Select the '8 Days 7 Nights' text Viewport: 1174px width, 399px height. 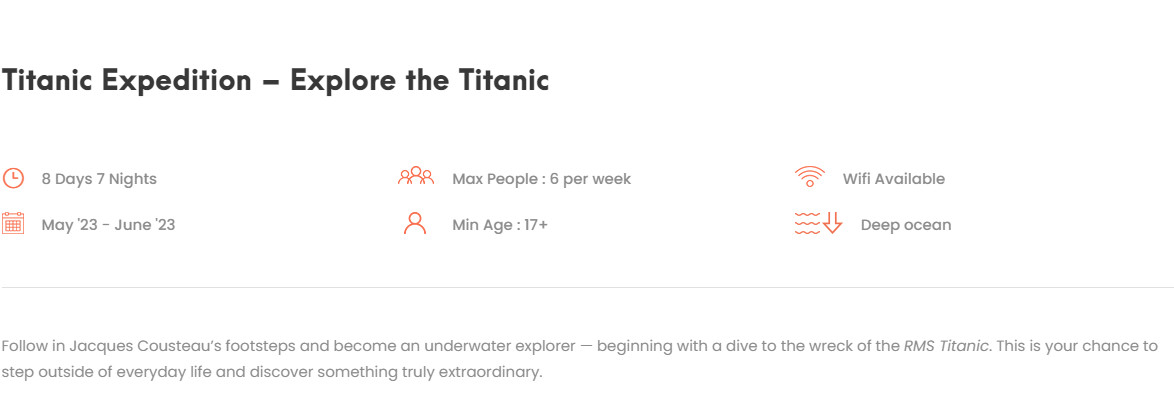[x=99, y=179]
